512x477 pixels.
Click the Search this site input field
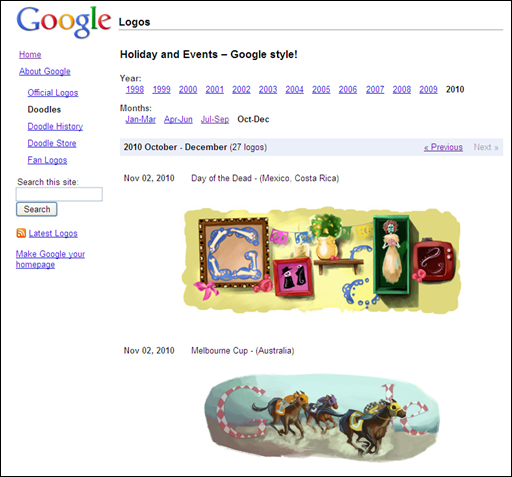pyautogui.click(x=59, y=194)
